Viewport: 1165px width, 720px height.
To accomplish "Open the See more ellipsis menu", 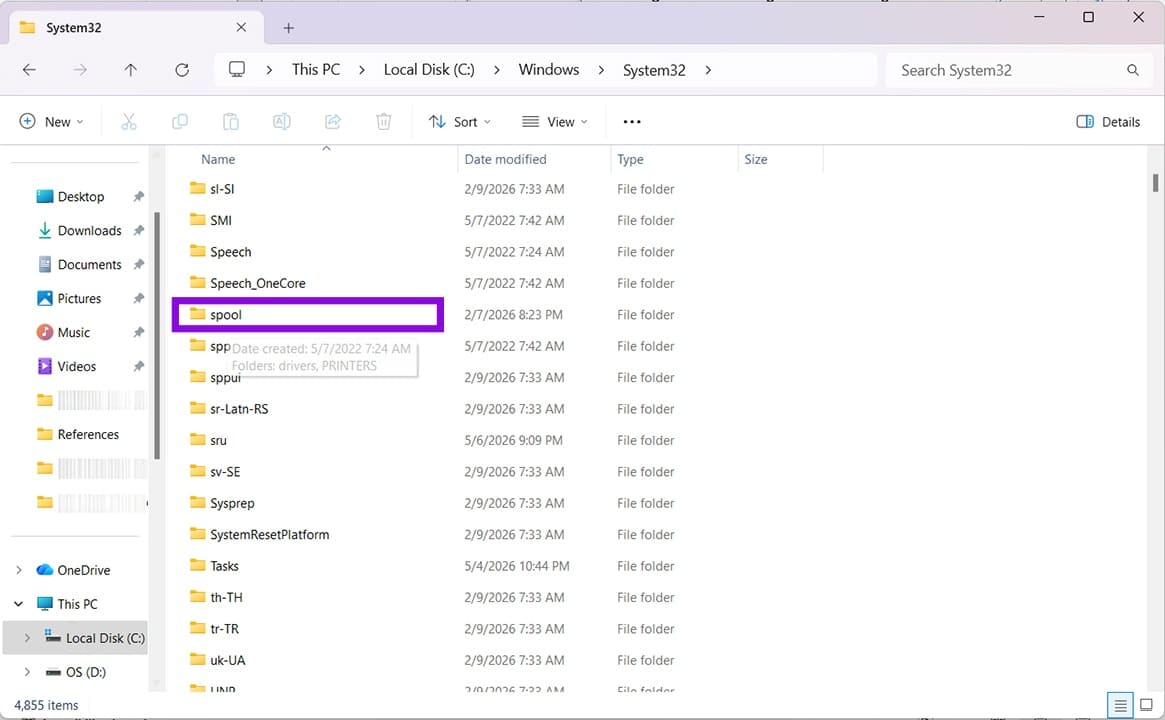I will click(x=632, y=122).
